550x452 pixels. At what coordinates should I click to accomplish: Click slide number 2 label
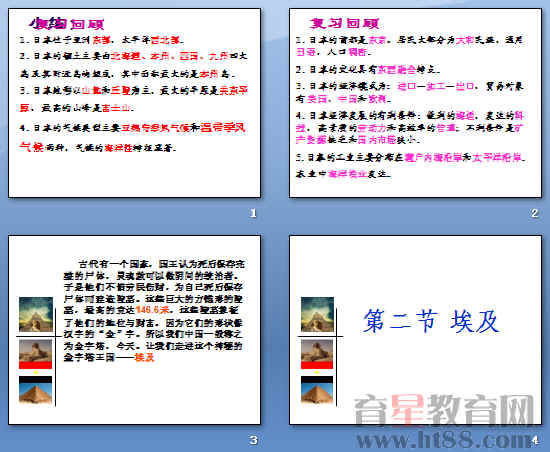pyautogui.click(x=535, y=213)
